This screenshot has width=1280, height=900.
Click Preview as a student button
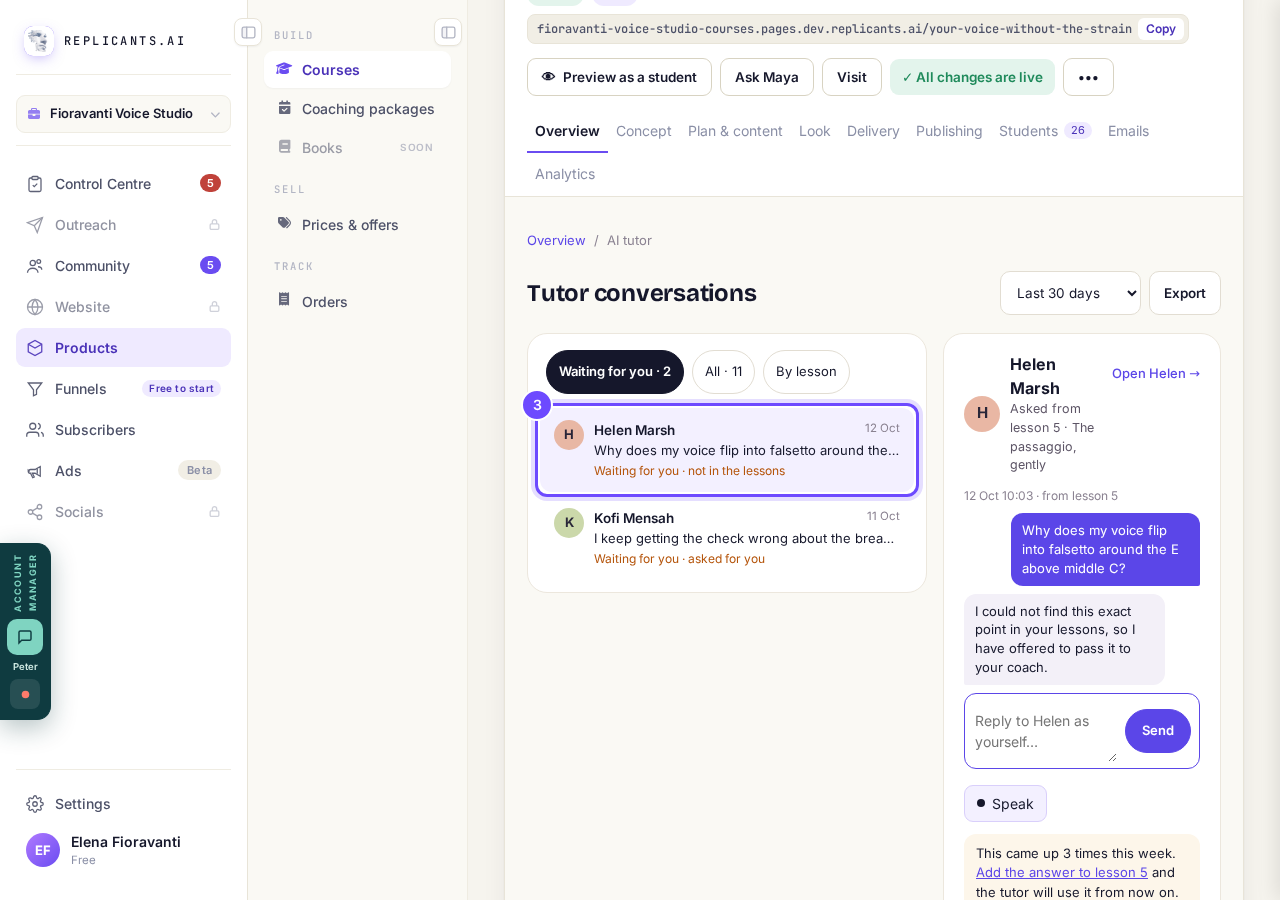click(x=619, y=77)
